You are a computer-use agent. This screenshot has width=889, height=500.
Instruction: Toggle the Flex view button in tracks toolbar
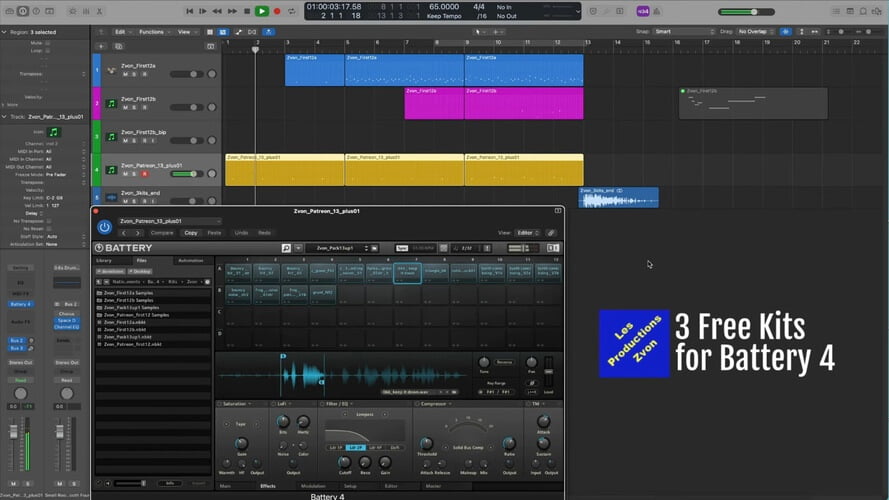tap(252, 32)
